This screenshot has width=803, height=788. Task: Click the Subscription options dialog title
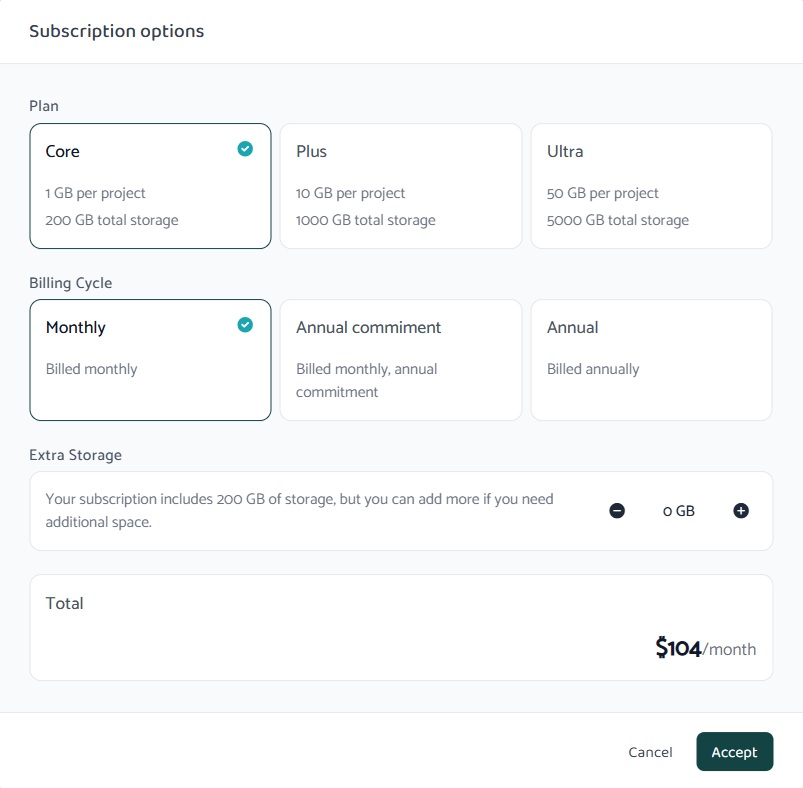point(116,31)
